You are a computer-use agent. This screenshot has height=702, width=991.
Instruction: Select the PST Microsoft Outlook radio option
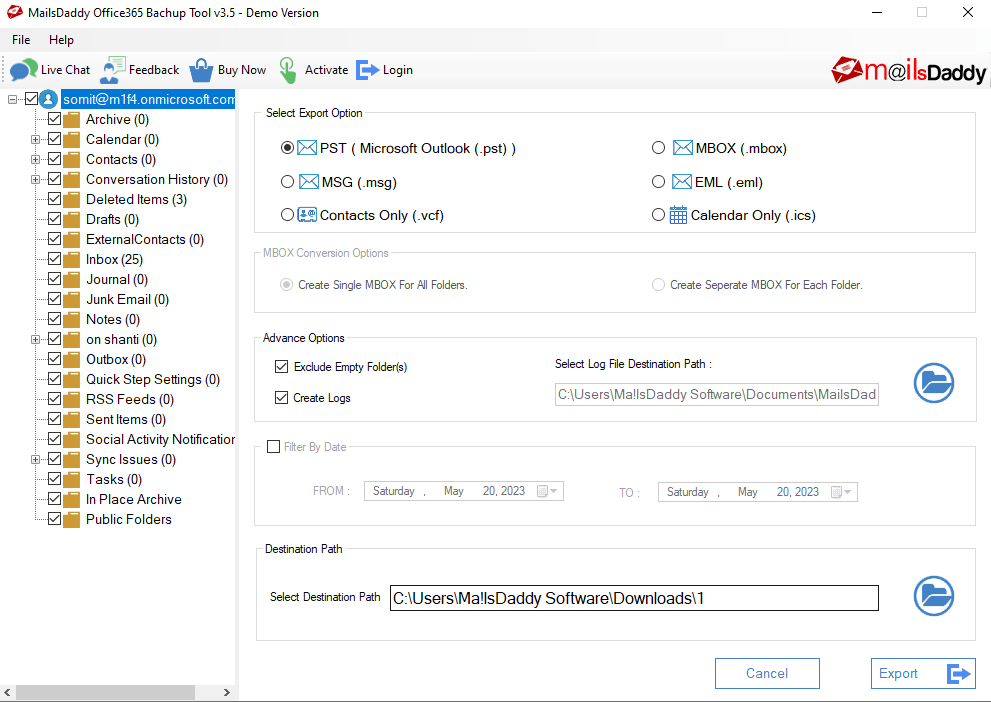click(x=287, y=148)
